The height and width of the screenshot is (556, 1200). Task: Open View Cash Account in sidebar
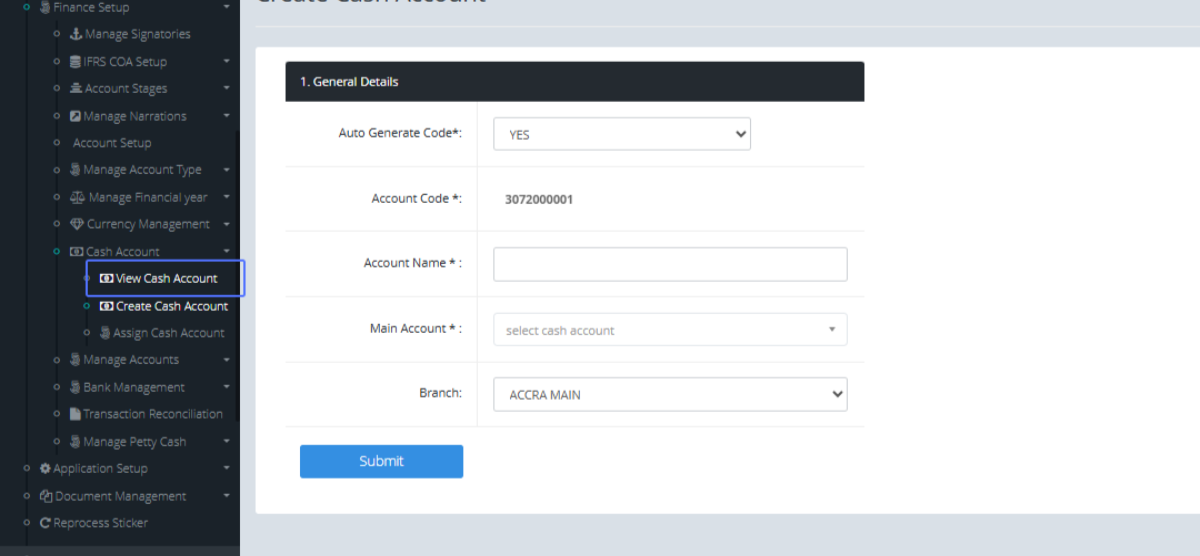click(166, 278)
